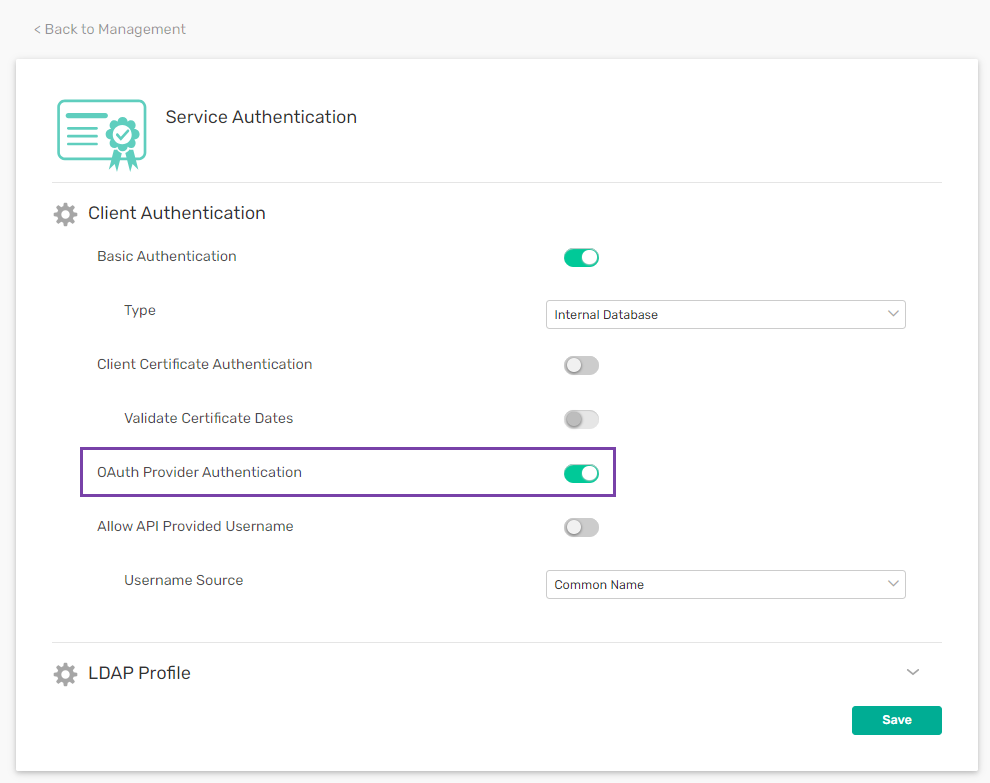Viewport: 990px width, 783px height.
Task: Open the Type dropdown showing Internal Database
Action: (x=725, y=315)
